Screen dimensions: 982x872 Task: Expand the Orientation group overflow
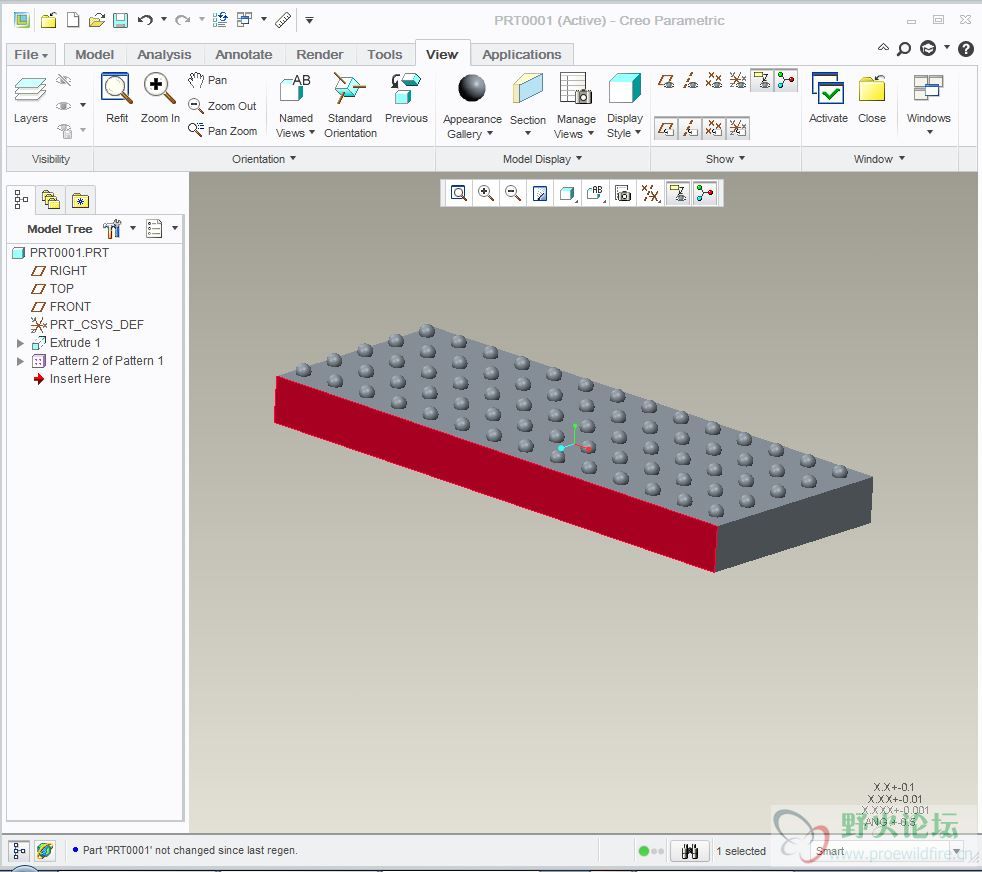264,159
